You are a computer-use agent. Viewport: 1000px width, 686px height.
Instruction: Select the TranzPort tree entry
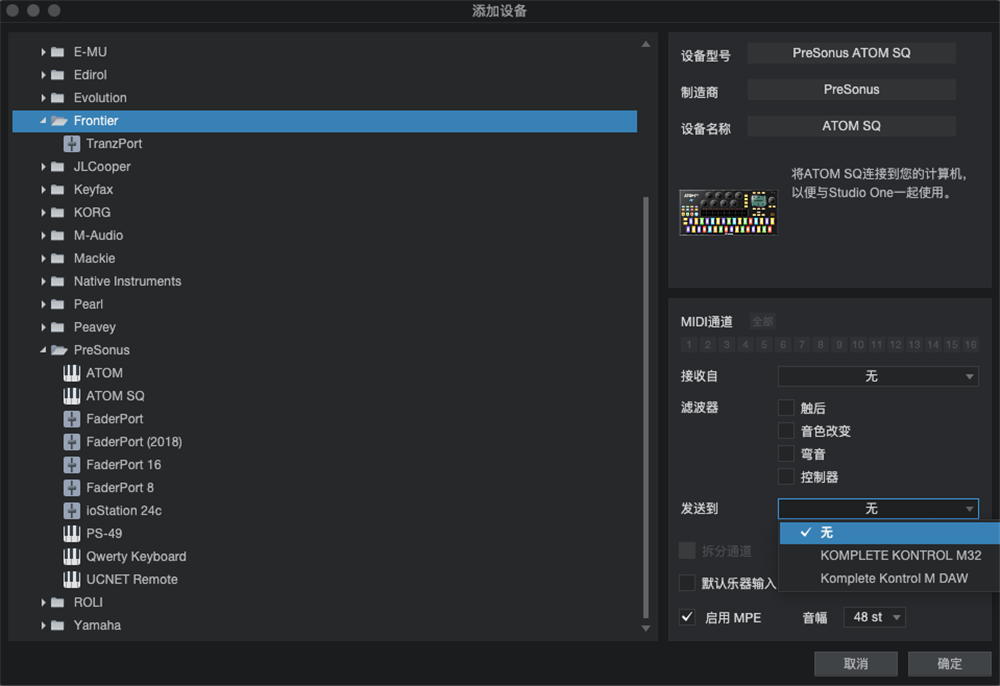tap(114, 143)
